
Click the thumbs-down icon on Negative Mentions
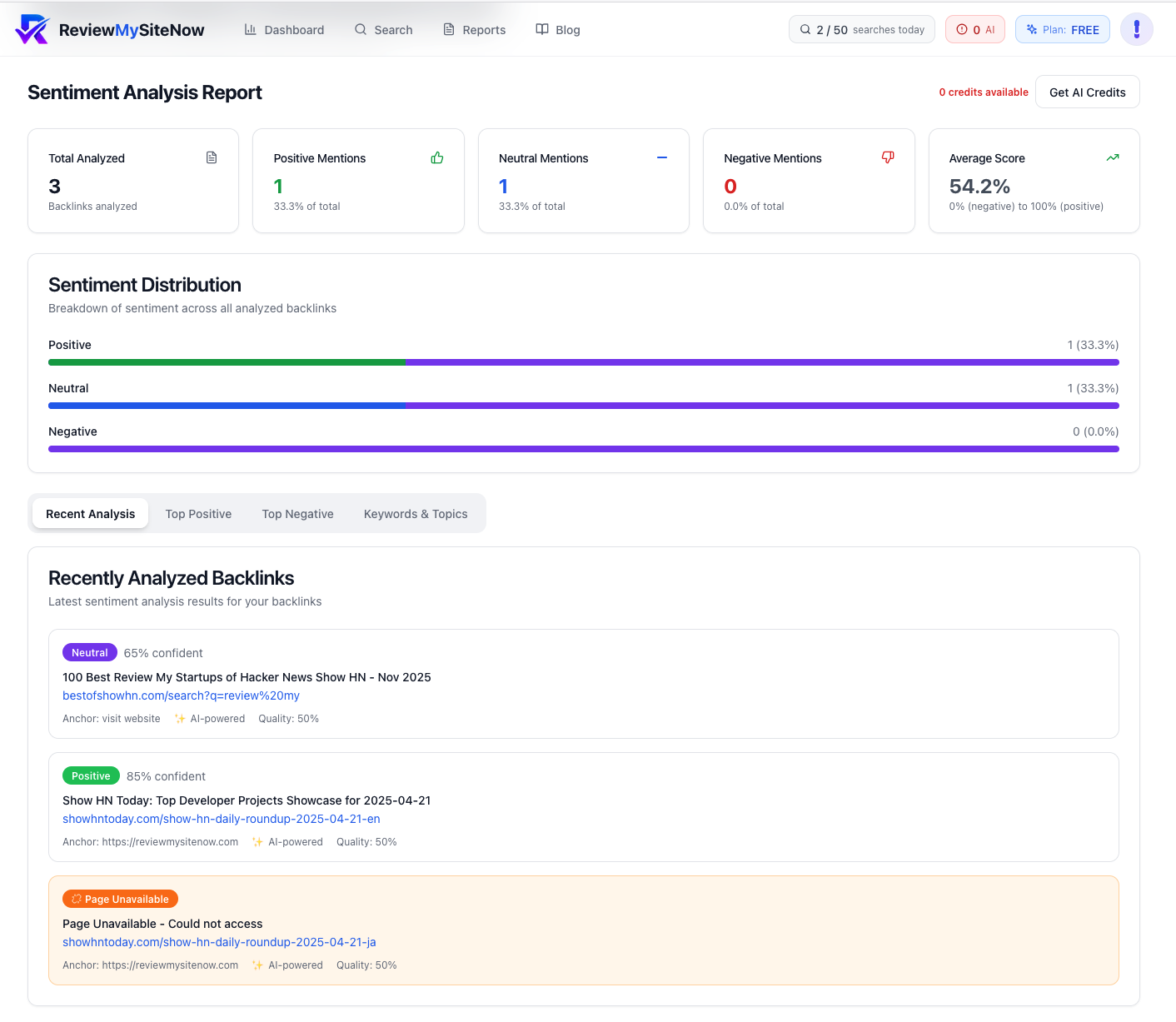tap(888, 157)
